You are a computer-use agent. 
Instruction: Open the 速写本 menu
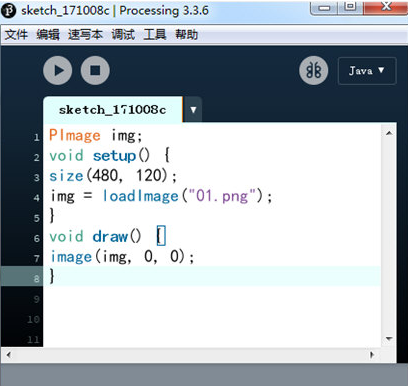point(85,34)
